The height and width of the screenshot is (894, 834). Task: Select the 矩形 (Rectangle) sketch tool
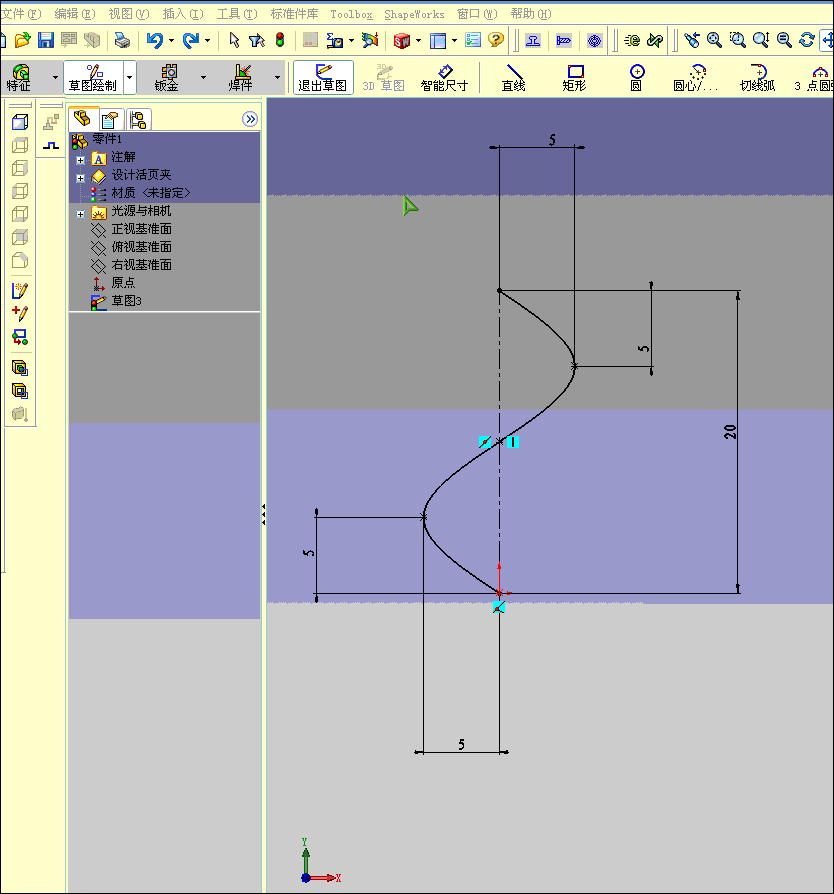click(x=575, y=78)
